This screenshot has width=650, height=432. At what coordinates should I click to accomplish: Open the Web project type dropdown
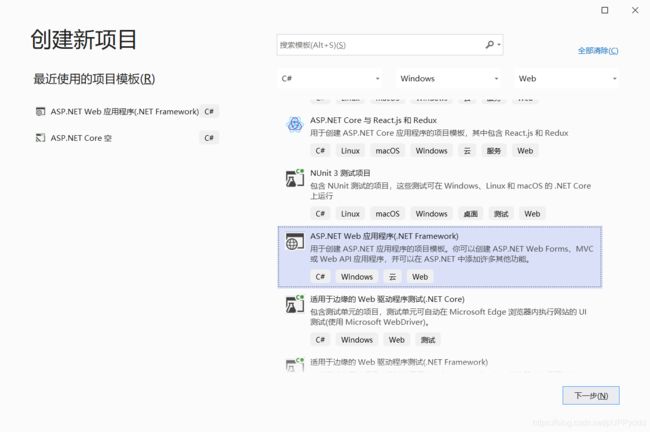click(x=566, y=78)
